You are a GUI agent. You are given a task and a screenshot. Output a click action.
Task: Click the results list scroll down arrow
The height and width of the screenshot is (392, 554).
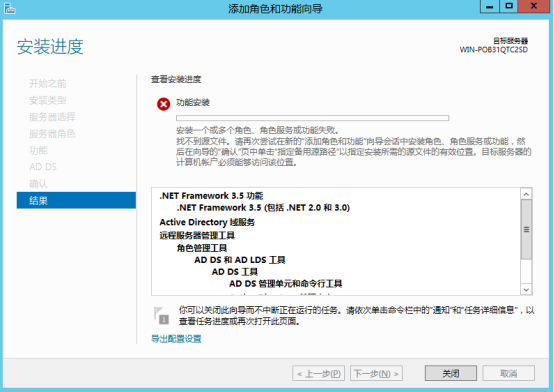tap(526, 289)
